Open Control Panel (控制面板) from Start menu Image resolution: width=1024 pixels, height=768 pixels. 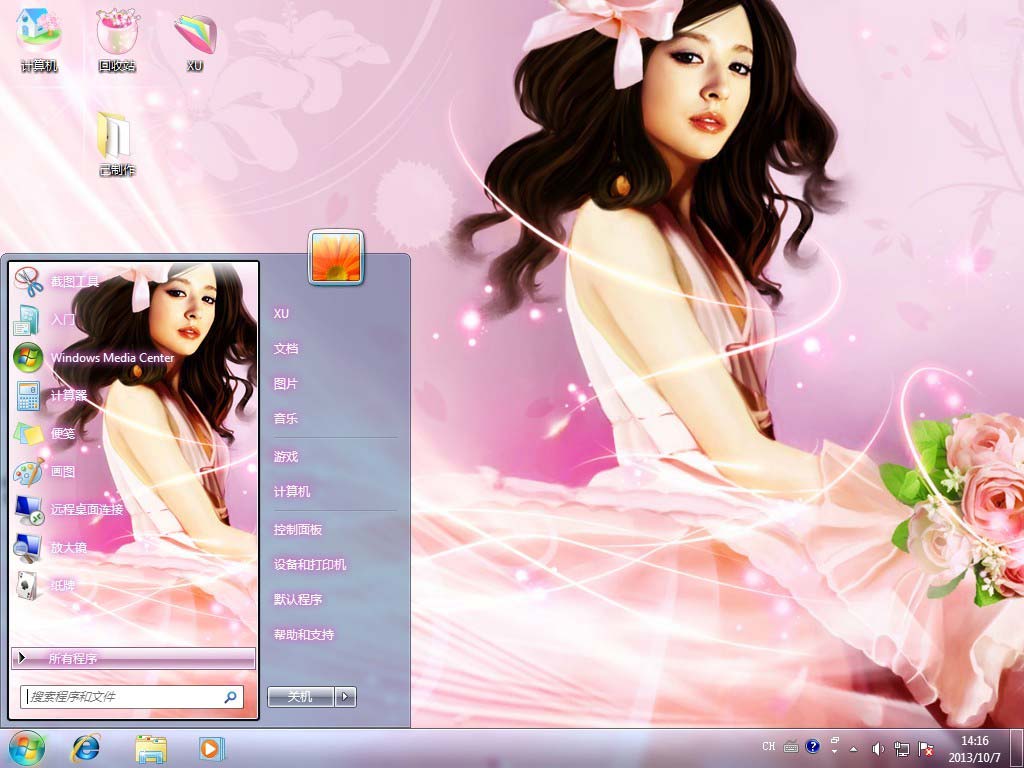point(298,530)
